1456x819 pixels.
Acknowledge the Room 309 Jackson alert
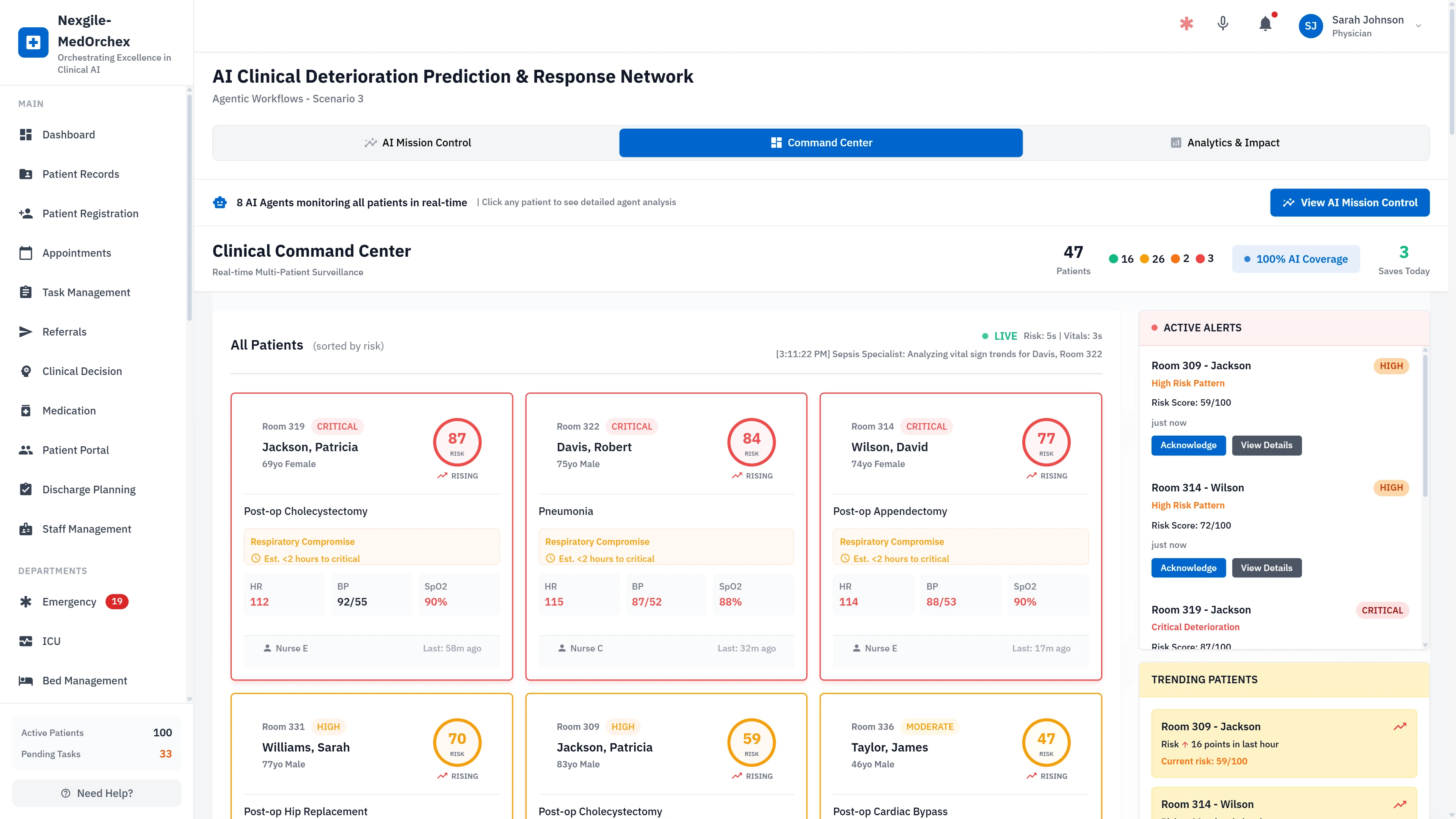(1188, 446)
